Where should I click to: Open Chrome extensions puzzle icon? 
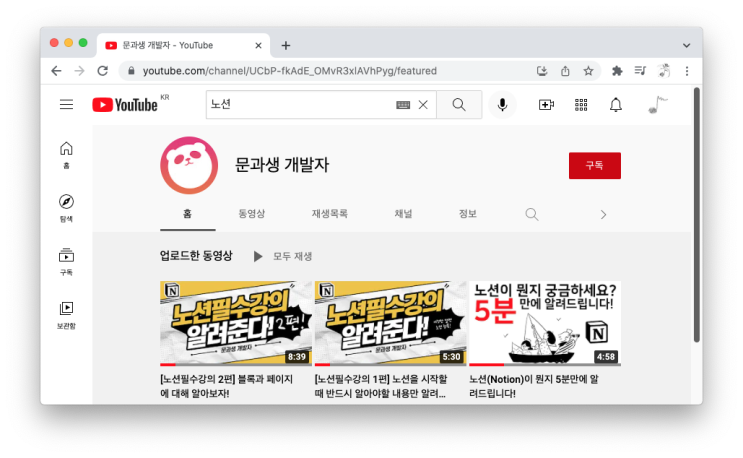point(617,71)
